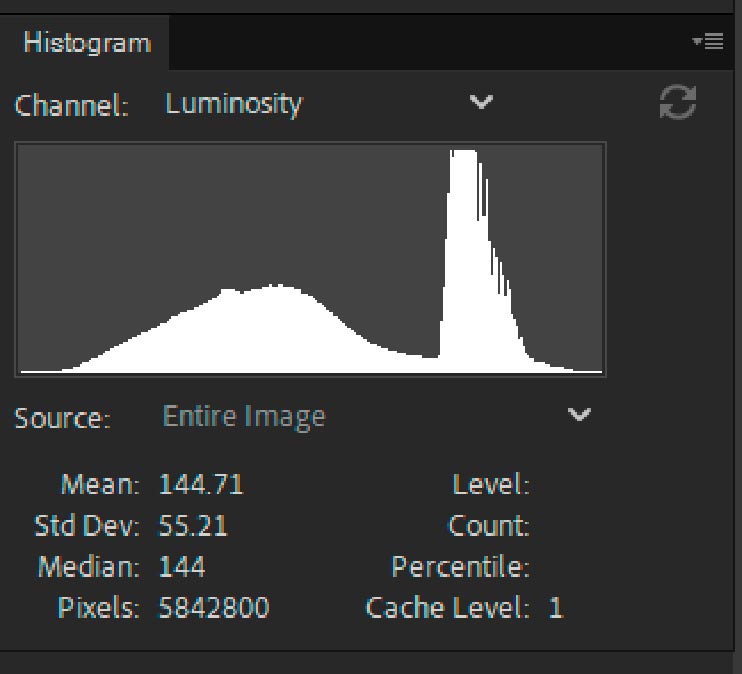
Task: Click the Mean value 144.71
Action: coord(201,485)
